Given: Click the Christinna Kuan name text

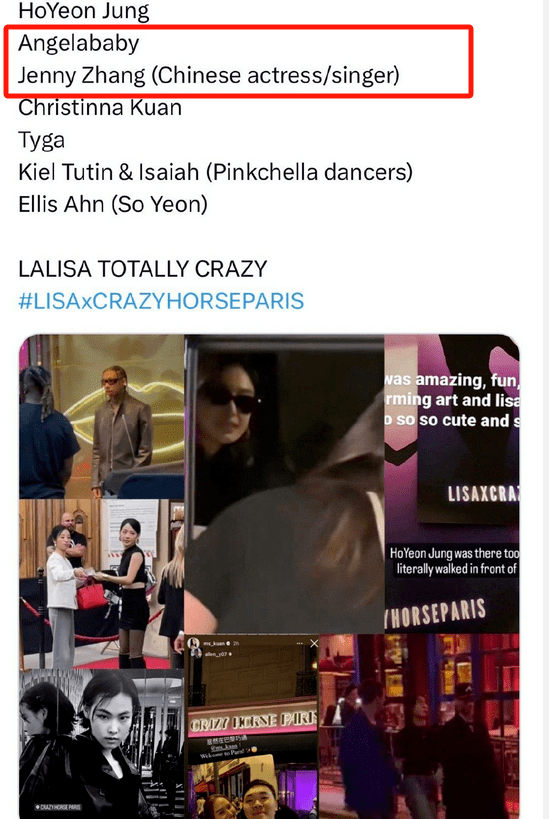Looking at the screenshot, I should click(x=100, y=108).
